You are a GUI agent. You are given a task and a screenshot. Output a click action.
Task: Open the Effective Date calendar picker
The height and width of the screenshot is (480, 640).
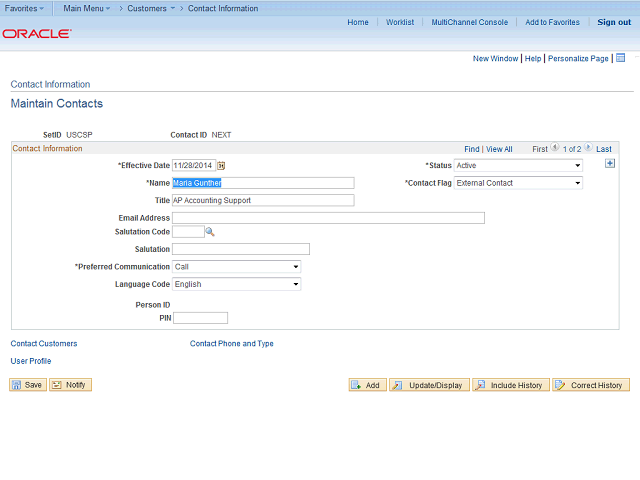click(x=222, y=166)
